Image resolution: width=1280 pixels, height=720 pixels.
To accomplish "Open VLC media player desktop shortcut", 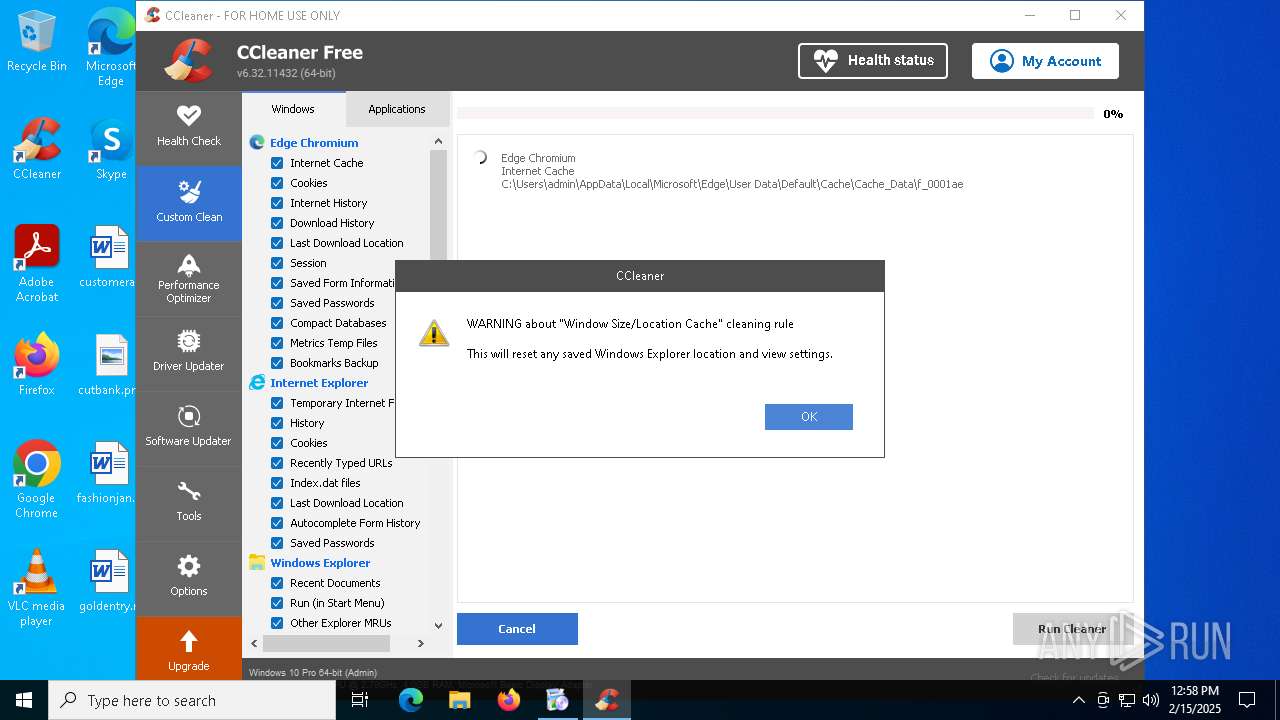I will (x=36, y=588).
